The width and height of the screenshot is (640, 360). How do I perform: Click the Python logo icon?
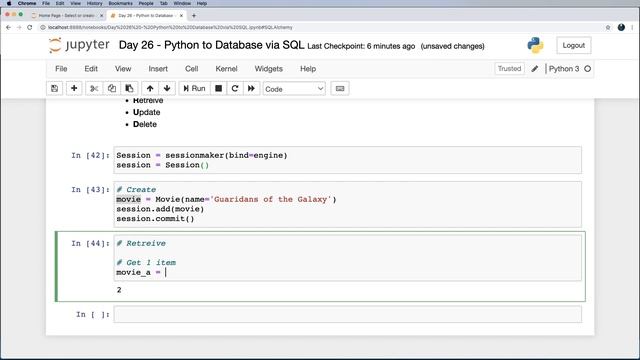coord(535,45)
